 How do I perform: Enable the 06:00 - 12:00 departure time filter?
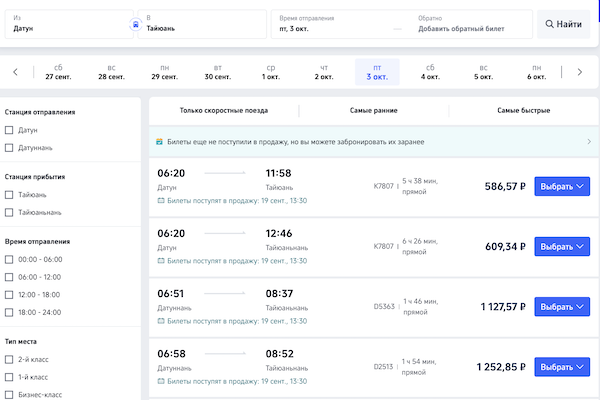10,277
